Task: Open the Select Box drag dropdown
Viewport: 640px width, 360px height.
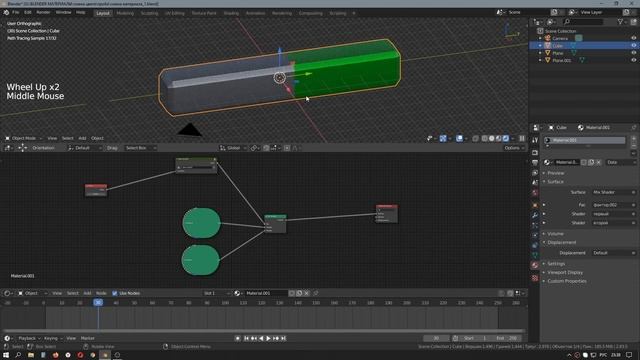Action: click(x=140, y=148)
